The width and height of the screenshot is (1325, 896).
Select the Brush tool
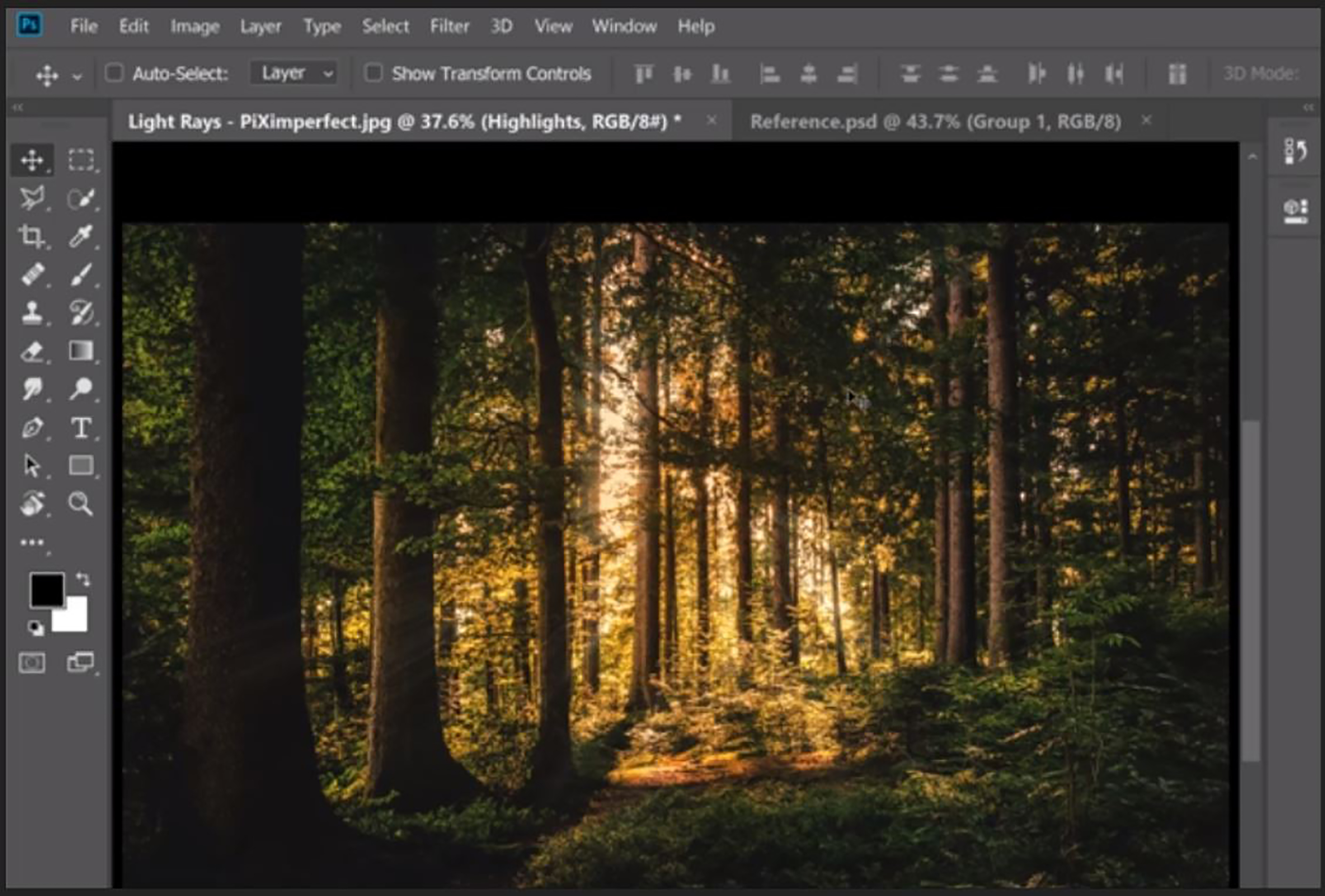[81, 274]
